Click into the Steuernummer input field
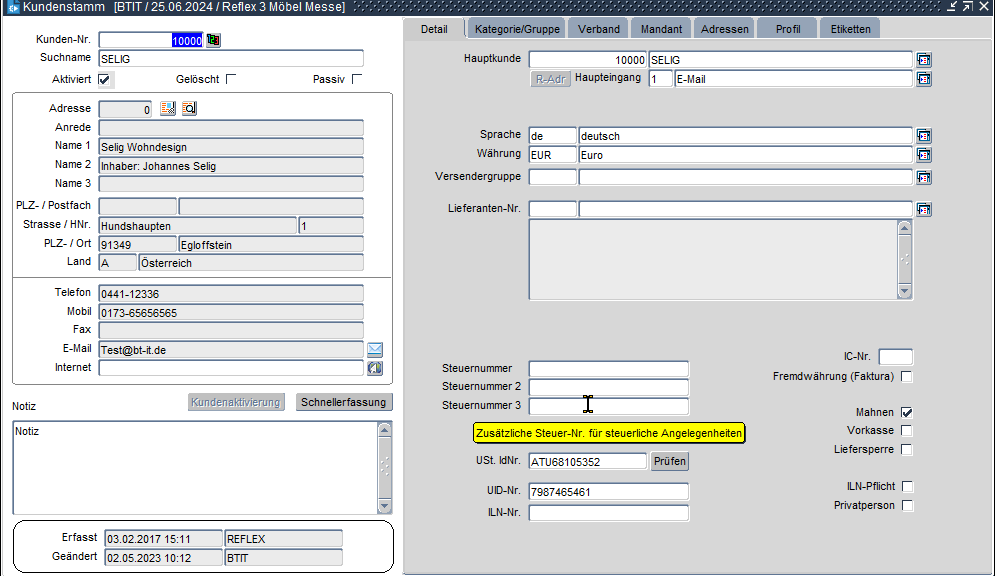This screenshot has height=576, width=997. click(608, 369)
